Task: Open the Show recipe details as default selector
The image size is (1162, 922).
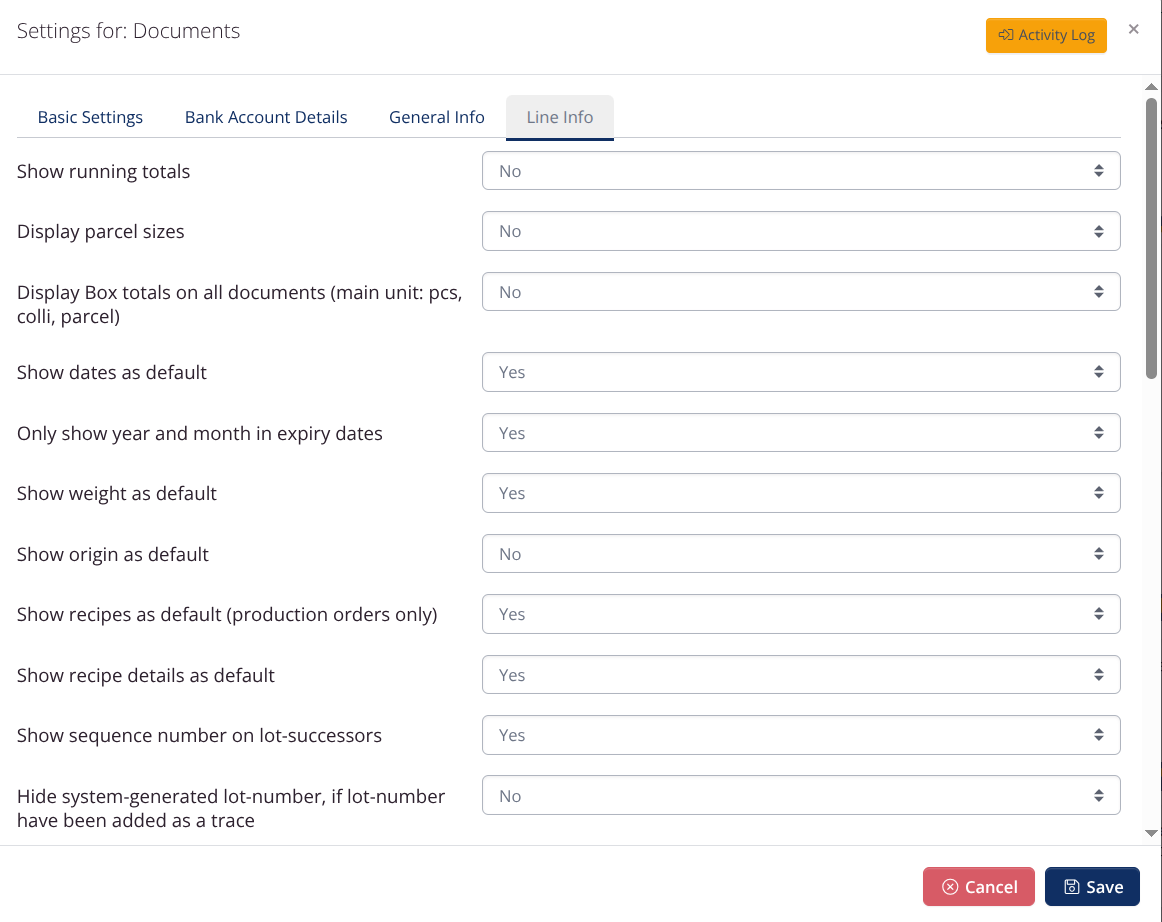Action: click(x=800, y=674)
